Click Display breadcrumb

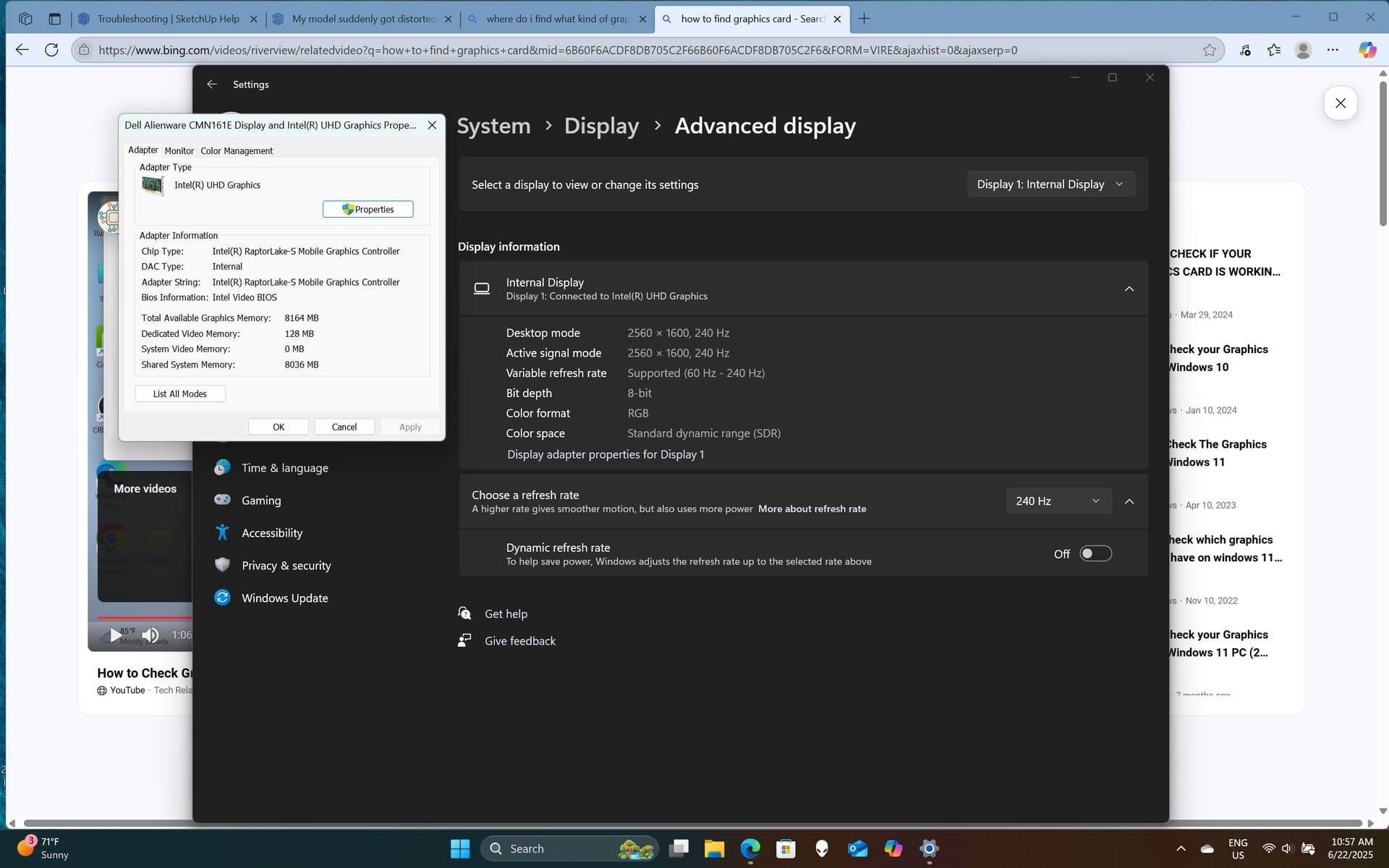point(601,126)
